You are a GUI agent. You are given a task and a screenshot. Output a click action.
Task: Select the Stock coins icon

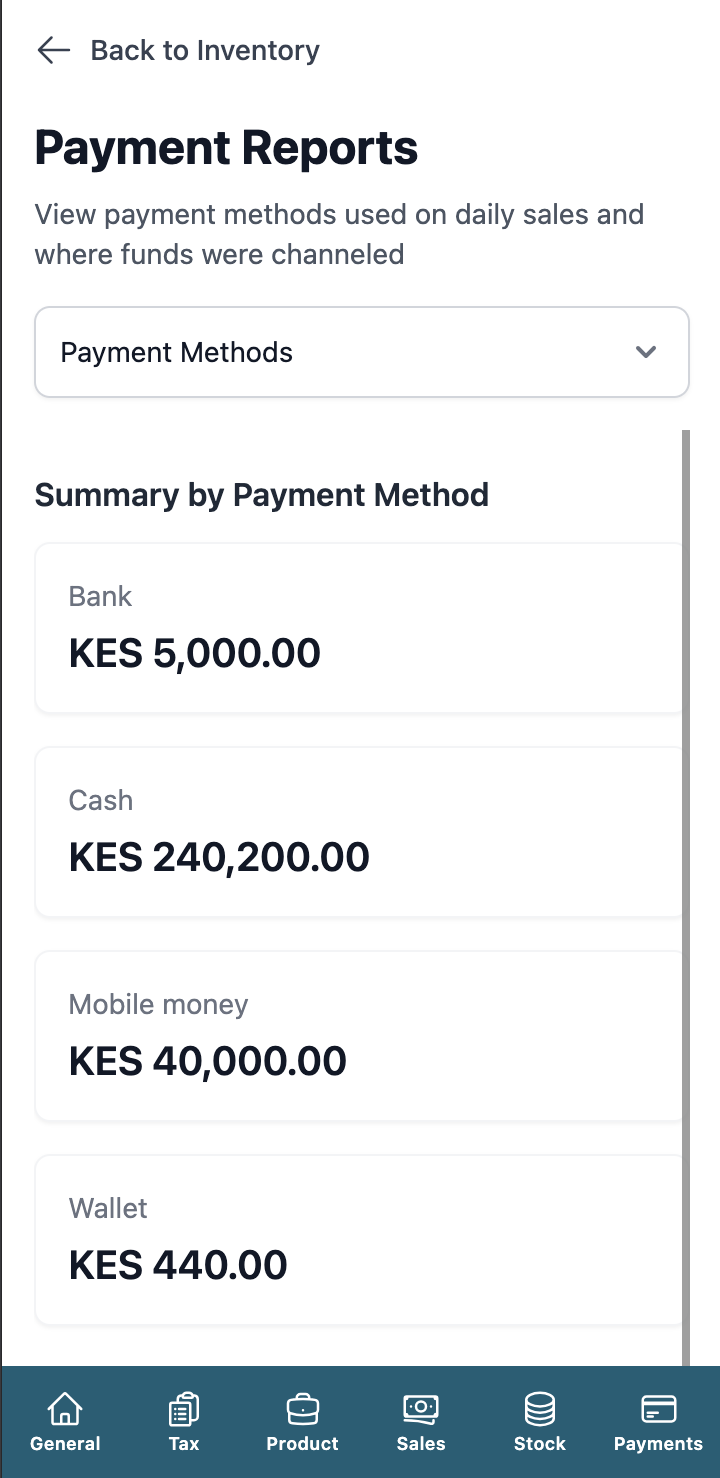[x=539, y=1407]
